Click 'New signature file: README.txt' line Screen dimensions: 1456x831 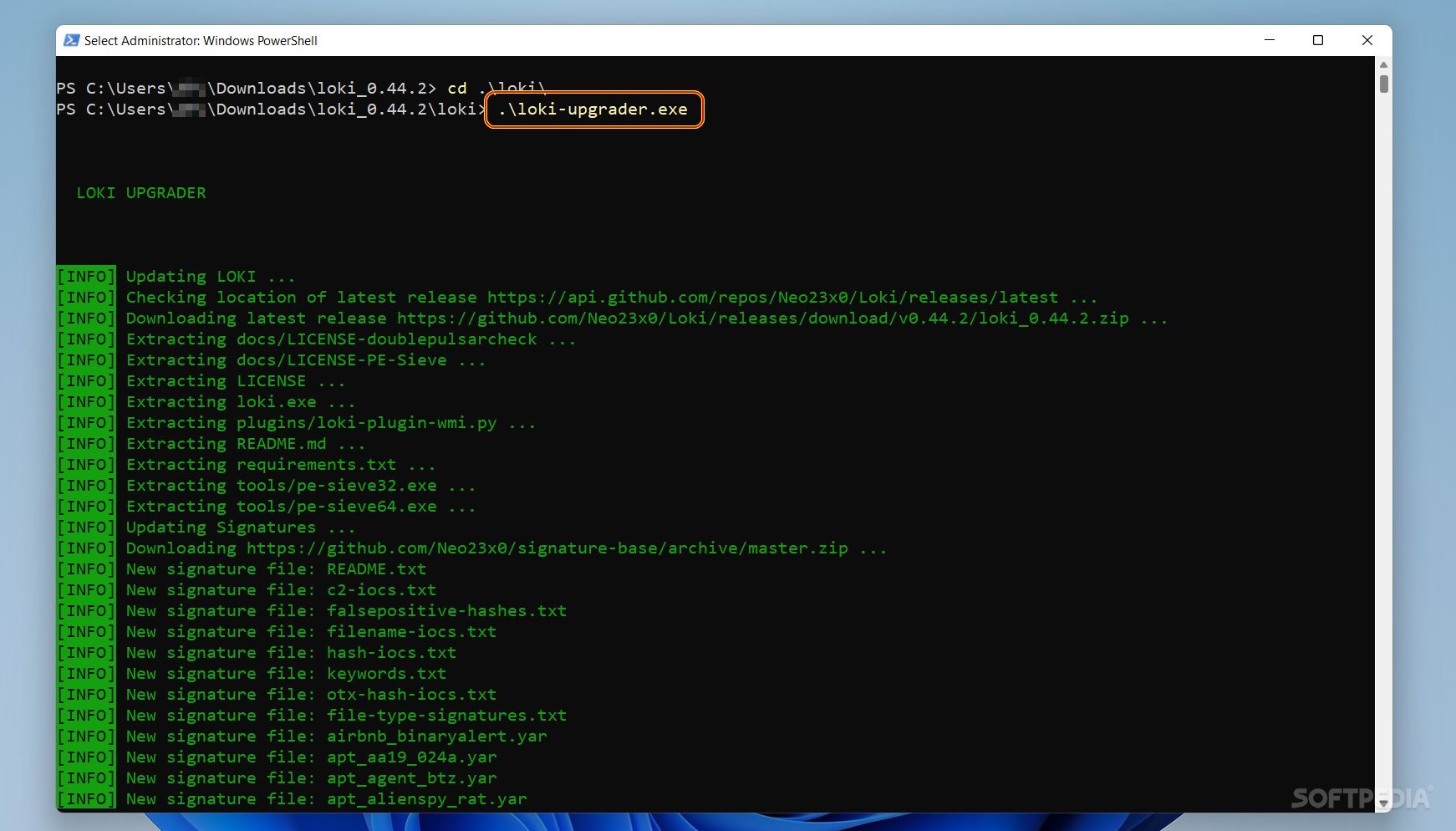[276, 569]
